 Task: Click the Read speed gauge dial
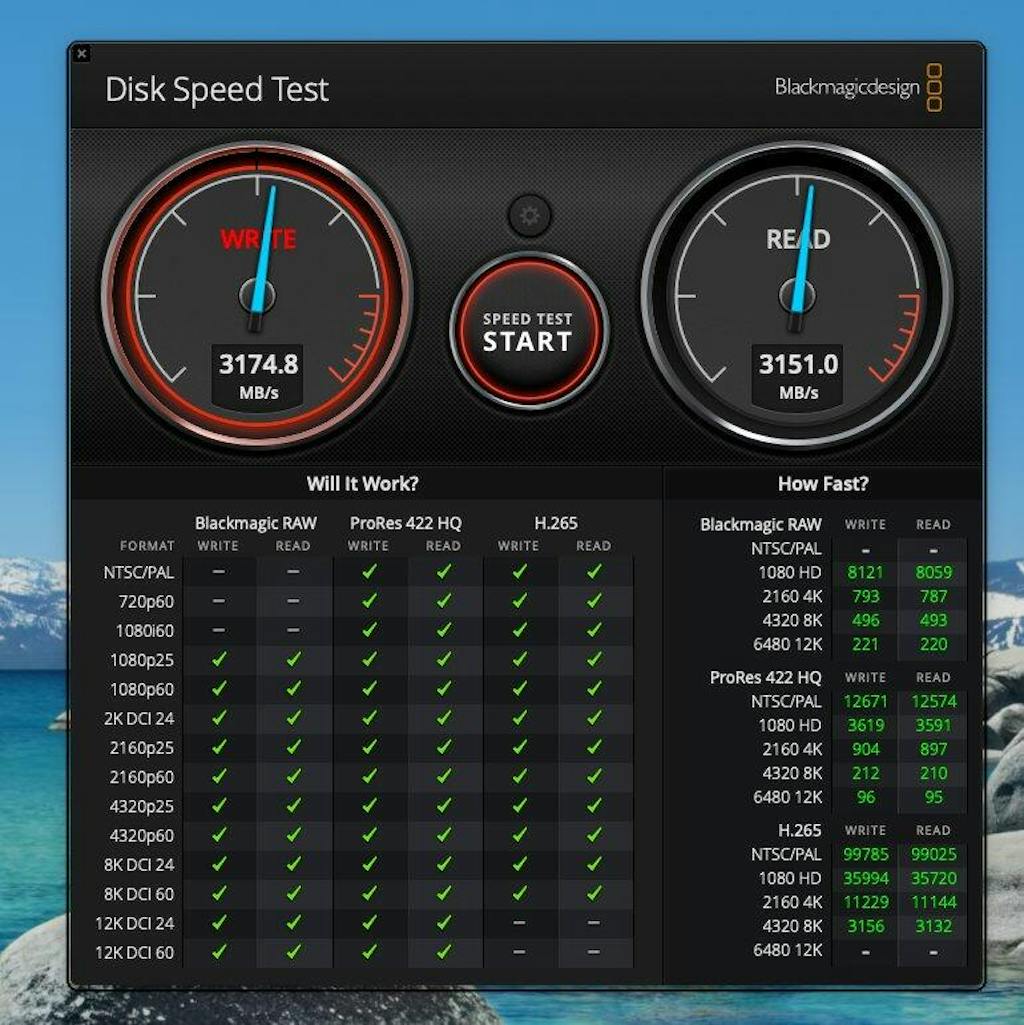pyautogui.click(x=797, y=295)
